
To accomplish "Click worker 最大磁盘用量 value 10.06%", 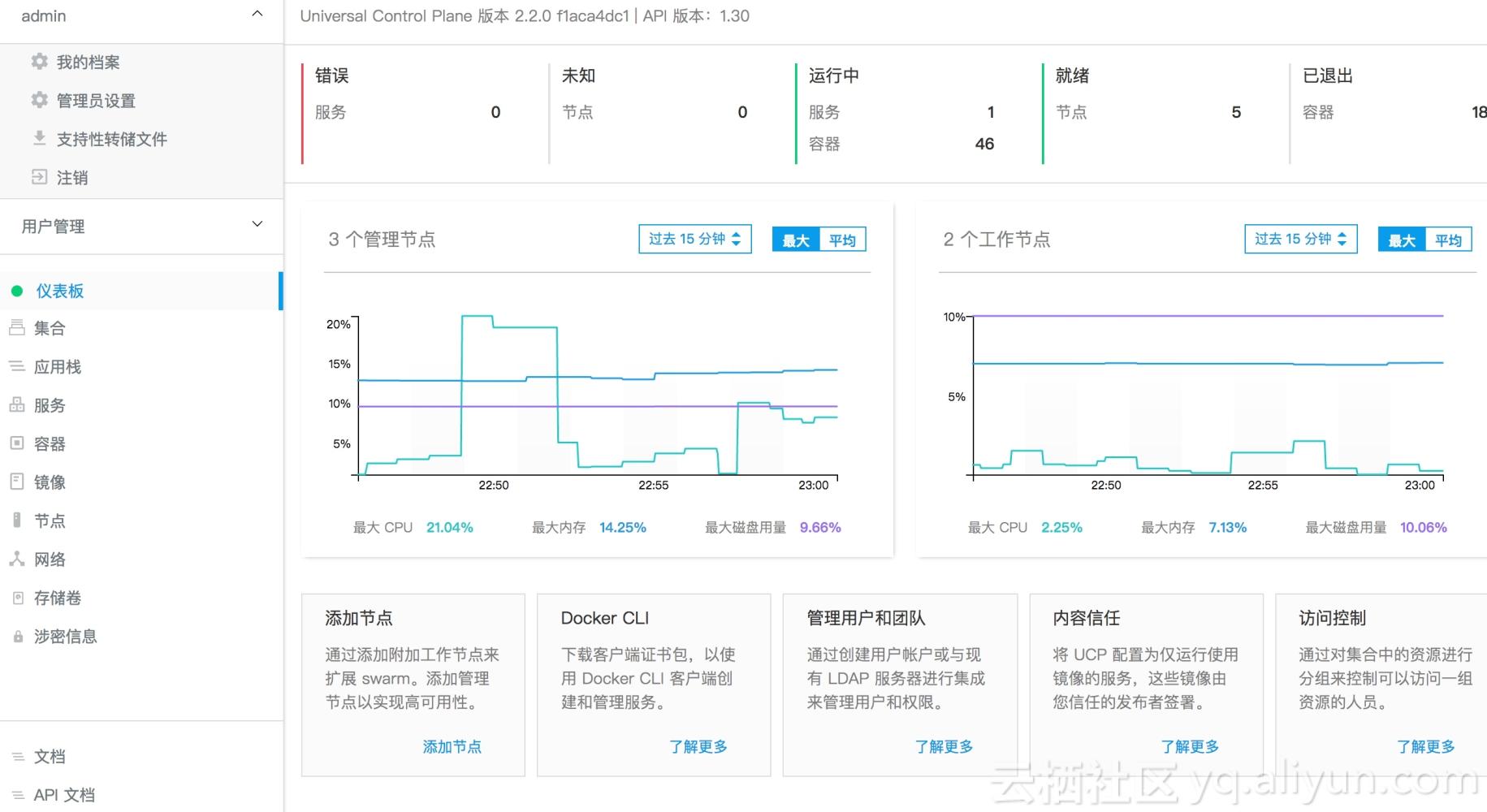I will [1424, 527].
